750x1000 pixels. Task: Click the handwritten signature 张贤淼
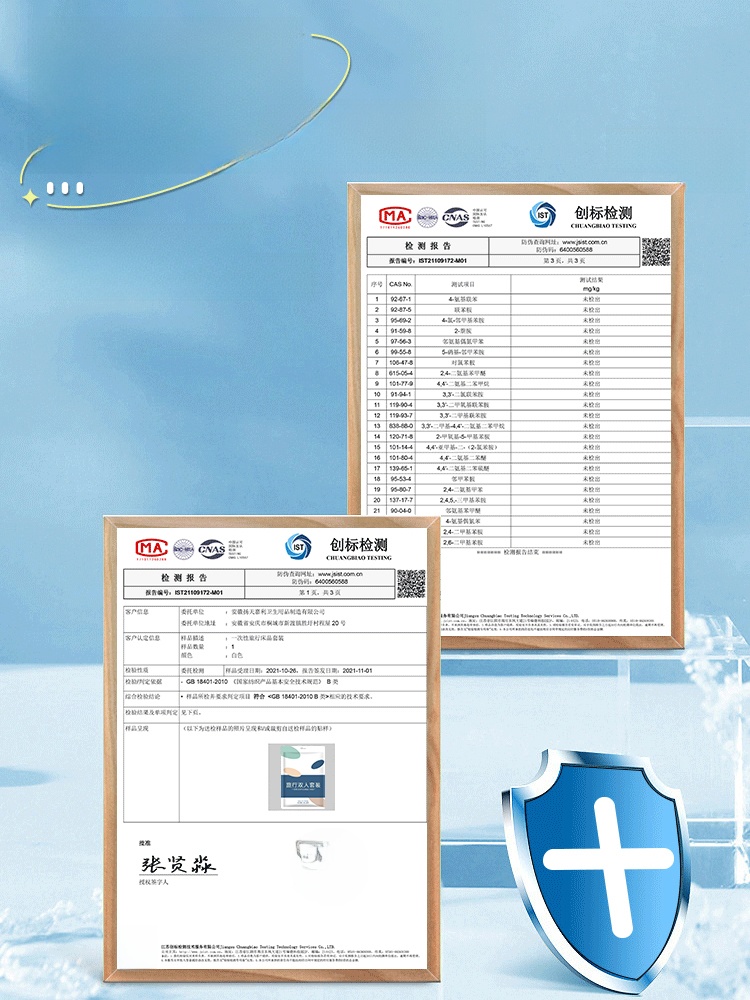point(178,865)
